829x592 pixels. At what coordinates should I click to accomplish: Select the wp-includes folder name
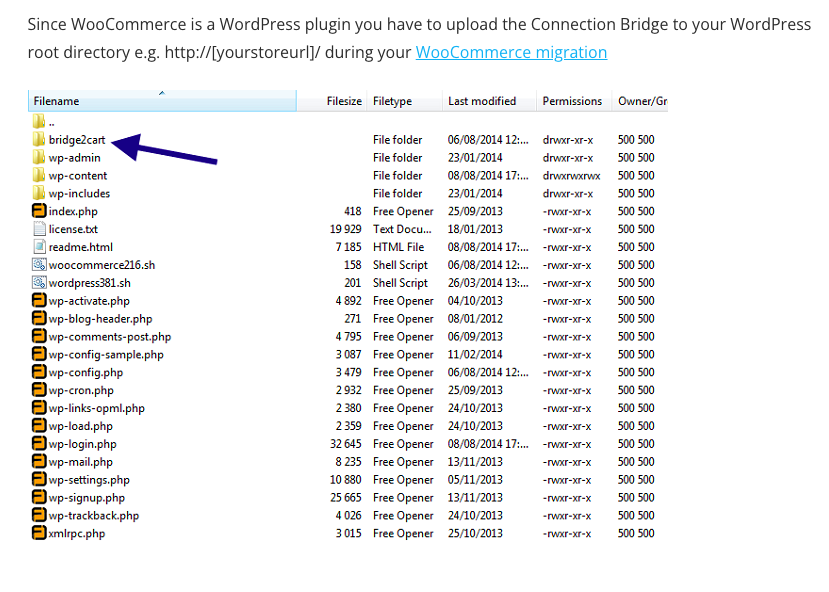click(x=79, y=194)
